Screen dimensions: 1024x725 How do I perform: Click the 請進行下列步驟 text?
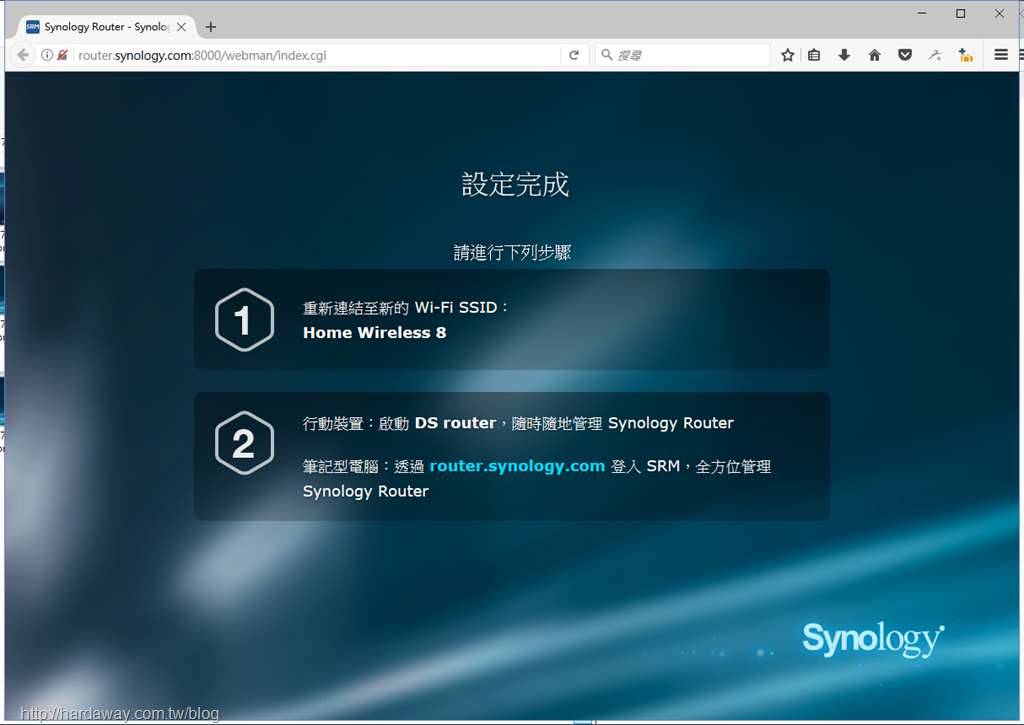pyautogui.click(x=513, y=252)
